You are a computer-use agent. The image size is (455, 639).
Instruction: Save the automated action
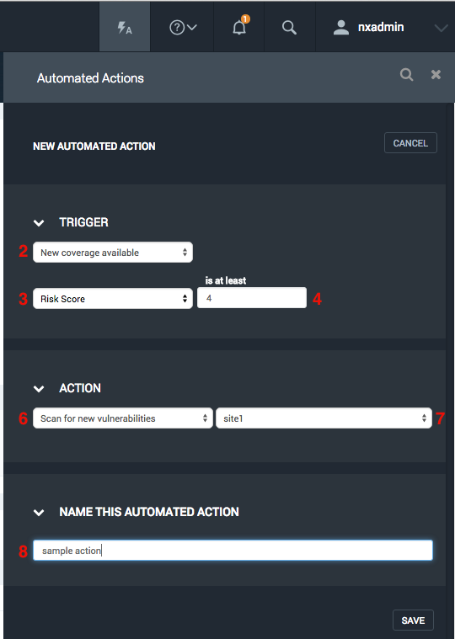click(413, 620)
